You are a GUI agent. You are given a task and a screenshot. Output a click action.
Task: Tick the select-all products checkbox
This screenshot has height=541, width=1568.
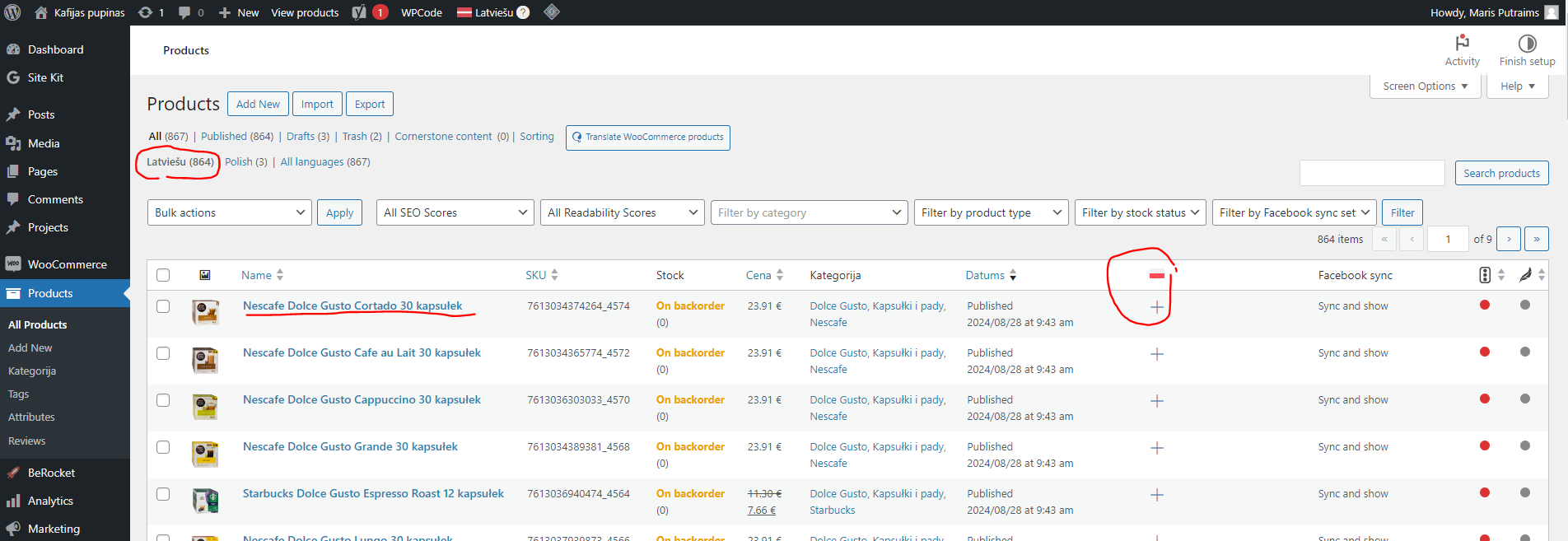click(163, 275)
